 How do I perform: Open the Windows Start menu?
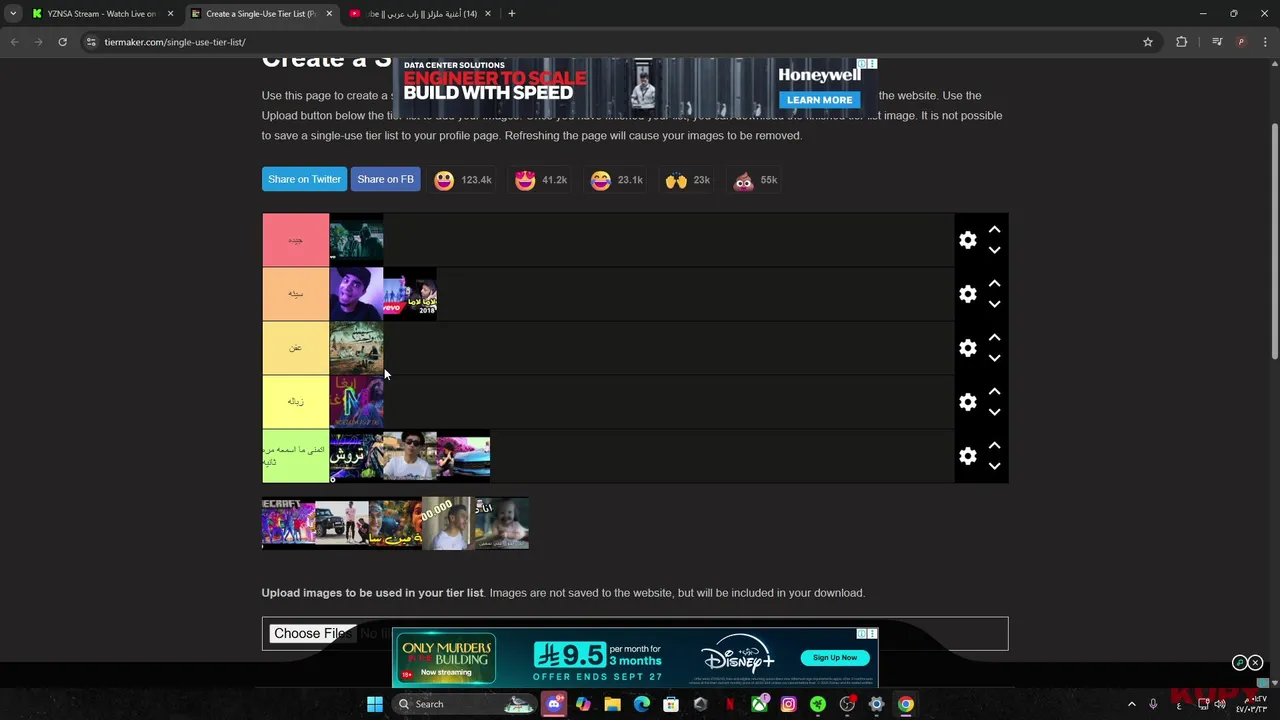coord(375,704)
